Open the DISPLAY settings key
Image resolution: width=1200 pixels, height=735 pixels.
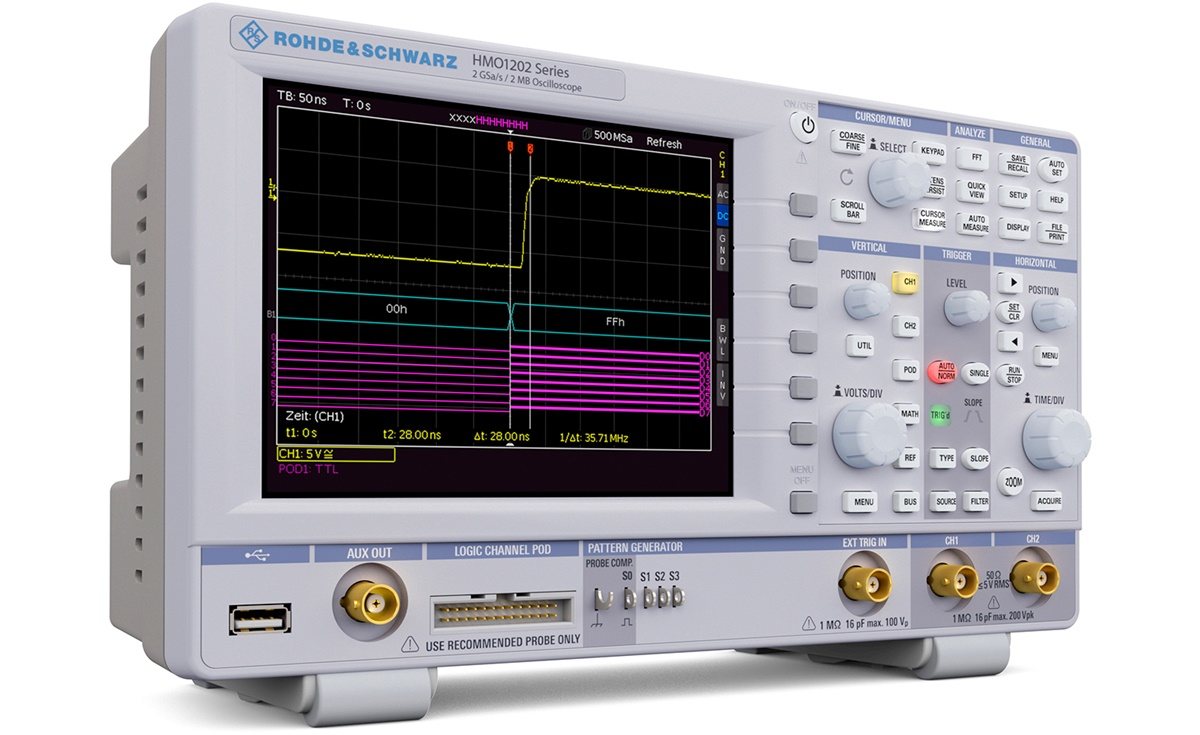coord(1017,227)
